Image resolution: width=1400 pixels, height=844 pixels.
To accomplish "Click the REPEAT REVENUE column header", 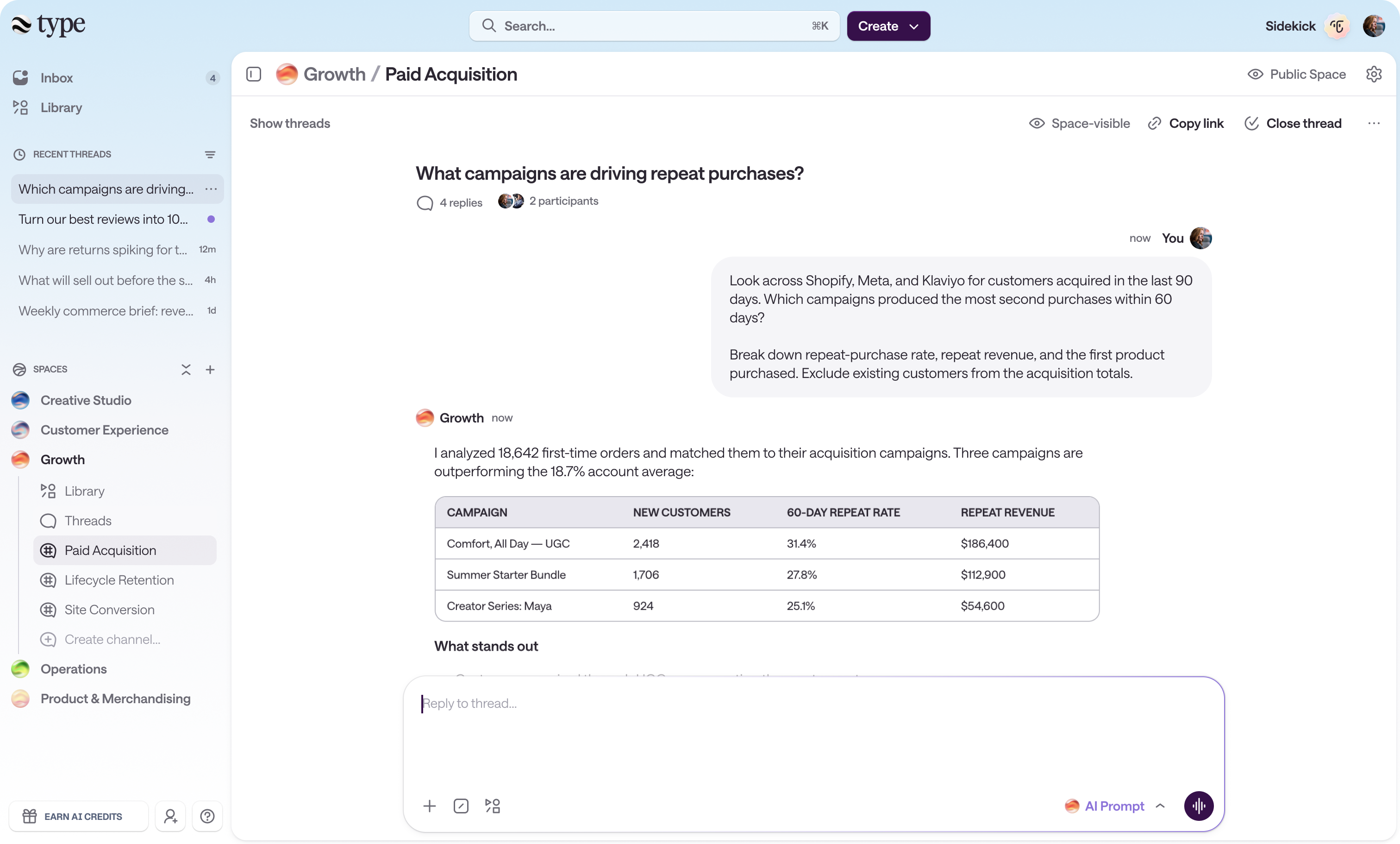I will point(1007,512).
